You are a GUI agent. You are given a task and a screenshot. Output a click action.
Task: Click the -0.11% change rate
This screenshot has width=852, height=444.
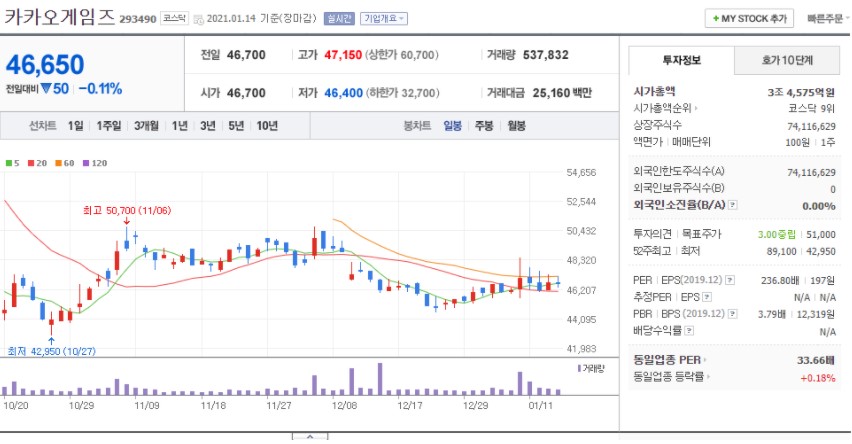[x=100, y=89]
